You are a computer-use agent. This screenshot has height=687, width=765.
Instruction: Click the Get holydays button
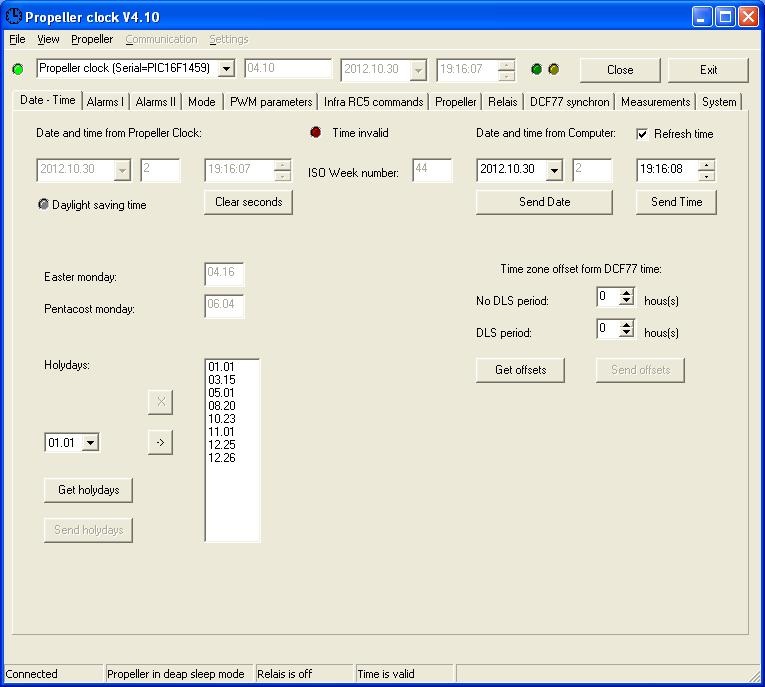88,490
